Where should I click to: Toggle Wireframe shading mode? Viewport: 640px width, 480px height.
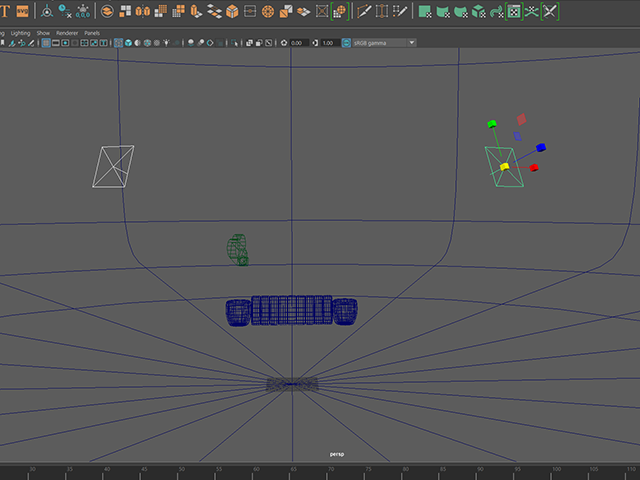[118, 43]
